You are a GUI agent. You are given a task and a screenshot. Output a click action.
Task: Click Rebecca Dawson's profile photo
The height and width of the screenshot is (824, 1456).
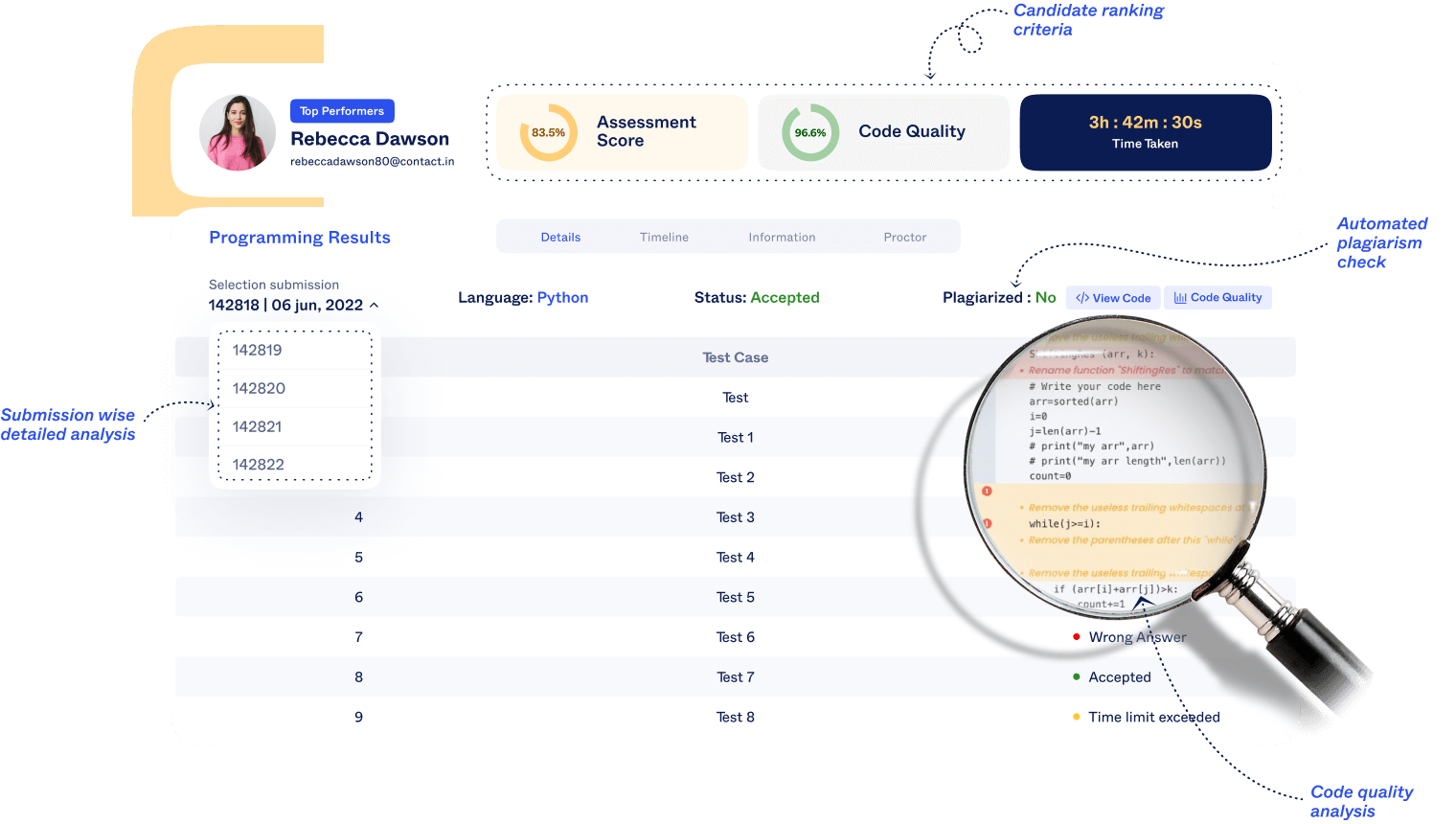point(237,132)
